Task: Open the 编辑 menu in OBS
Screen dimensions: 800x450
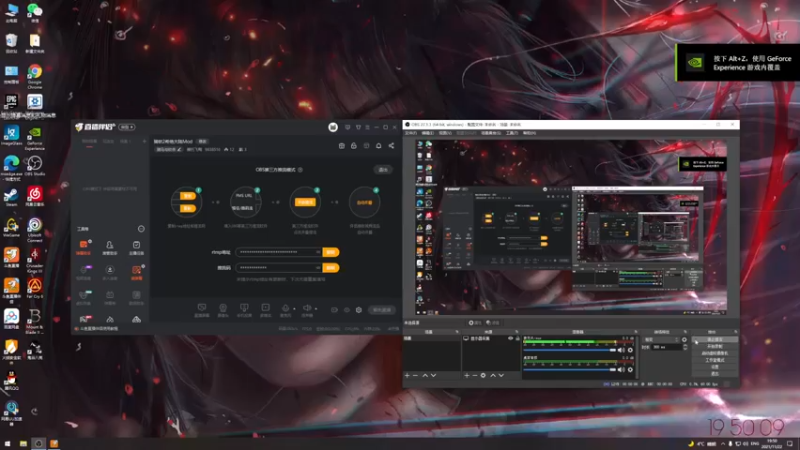Action: click(428, 133)
